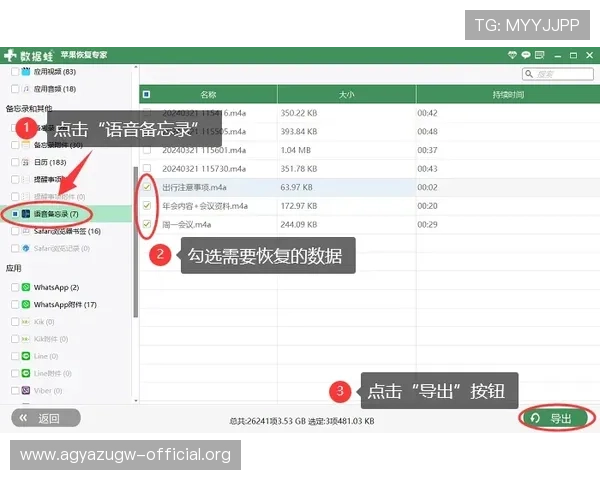Click the 00:29 duration cell

coord(427,224)
